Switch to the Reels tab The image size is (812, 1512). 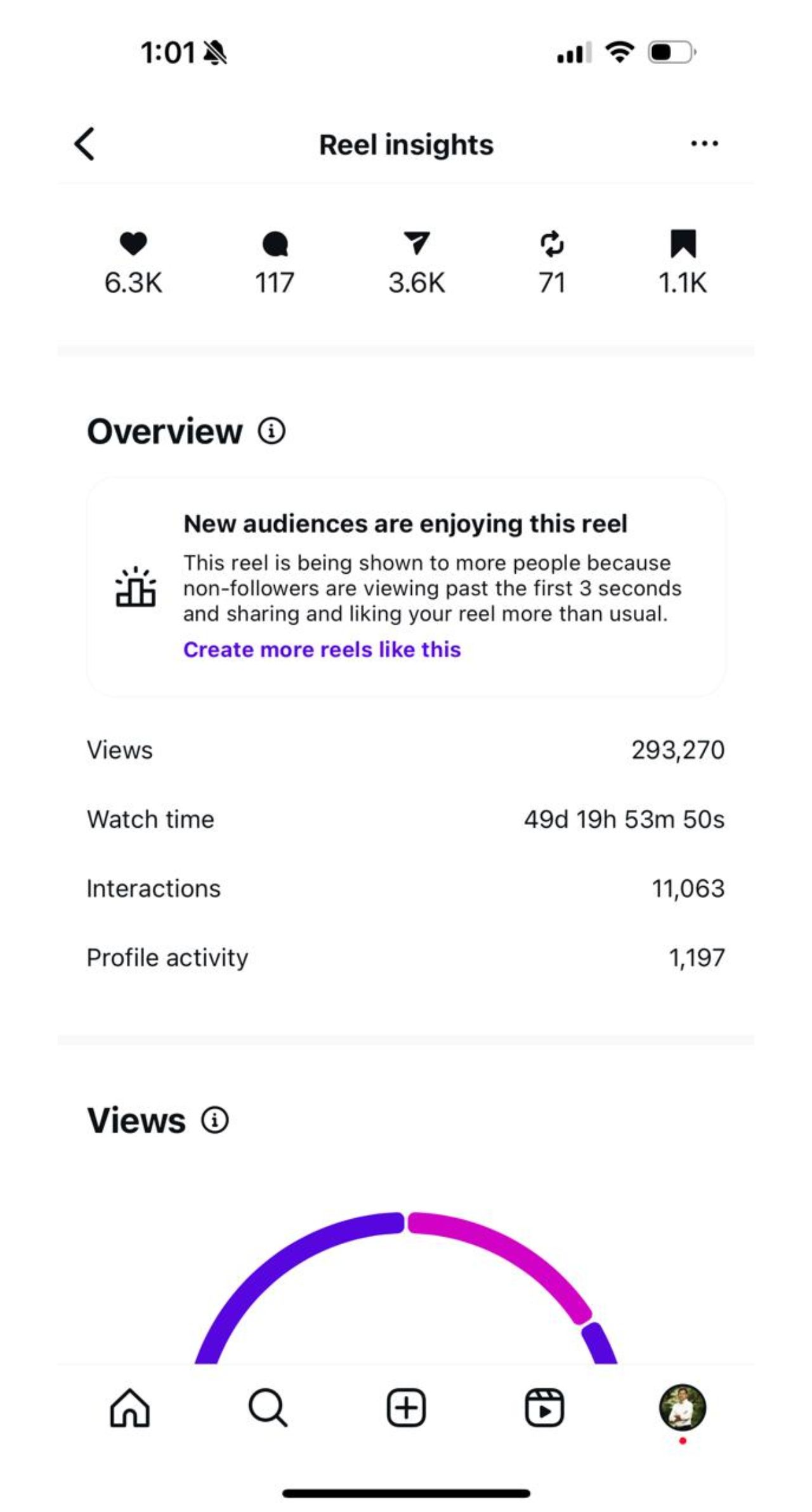pyautogui.click(x=544, y=1408)
